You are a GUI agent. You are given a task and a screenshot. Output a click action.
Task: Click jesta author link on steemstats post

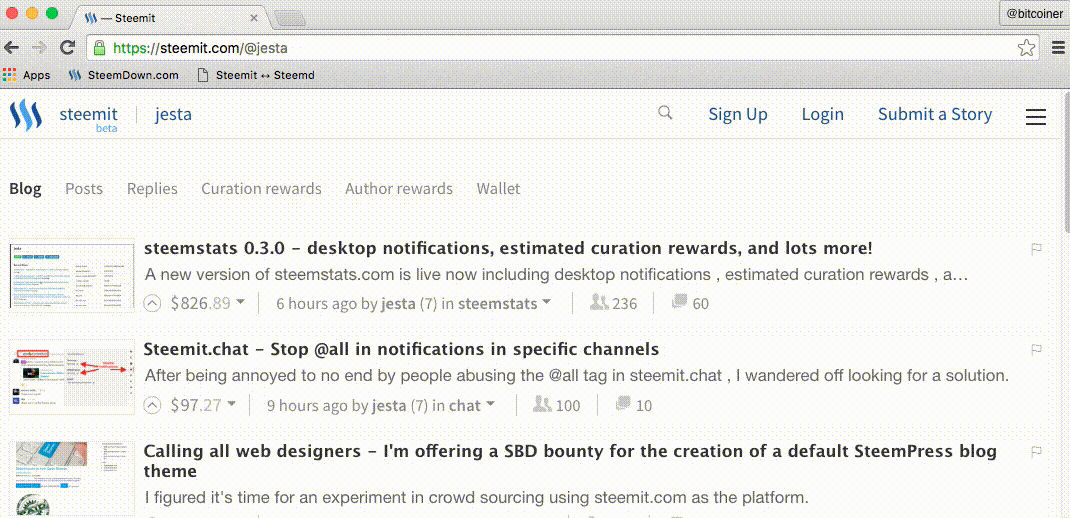coord(398,303)
